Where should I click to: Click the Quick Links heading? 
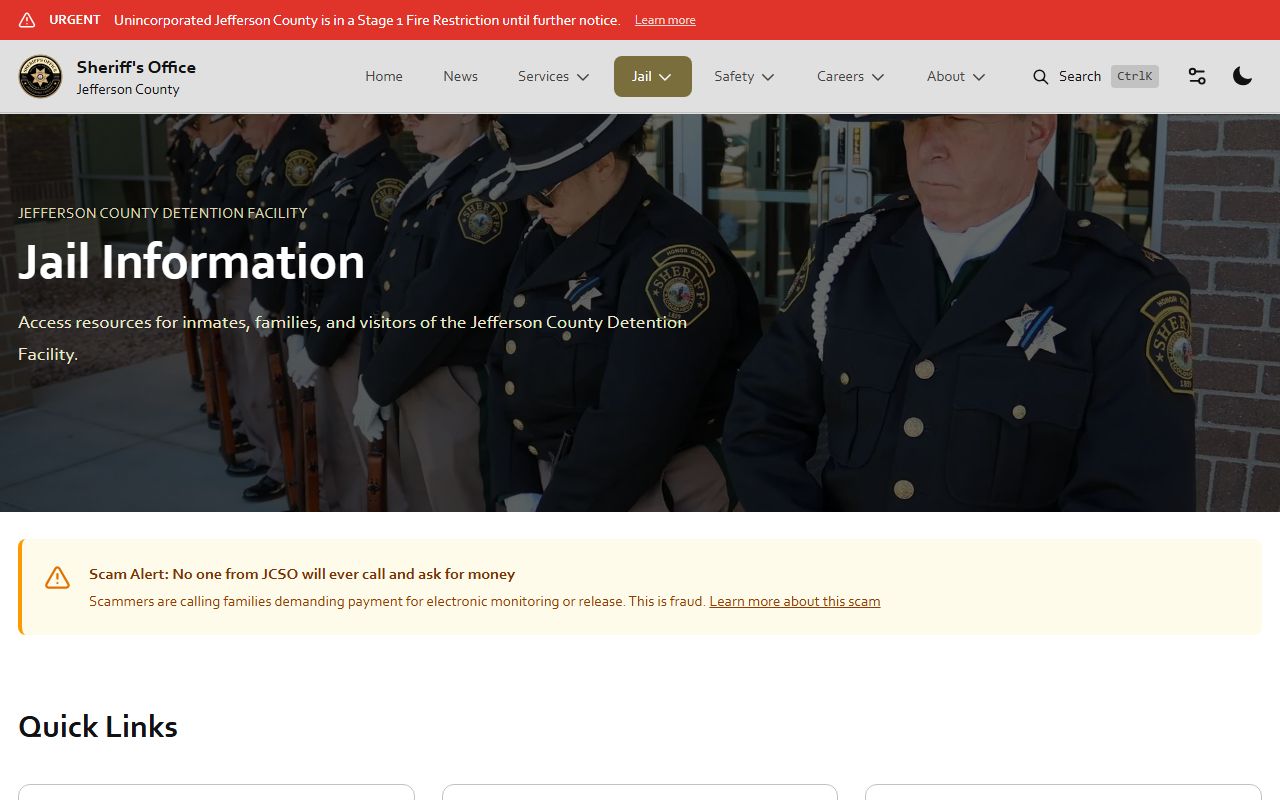point(98,727)
